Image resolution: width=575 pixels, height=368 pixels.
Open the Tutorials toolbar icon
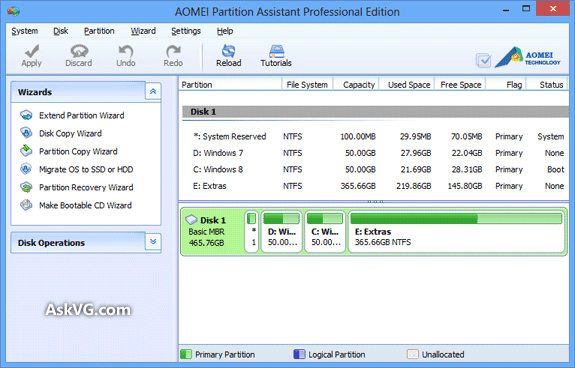(276, 51)
